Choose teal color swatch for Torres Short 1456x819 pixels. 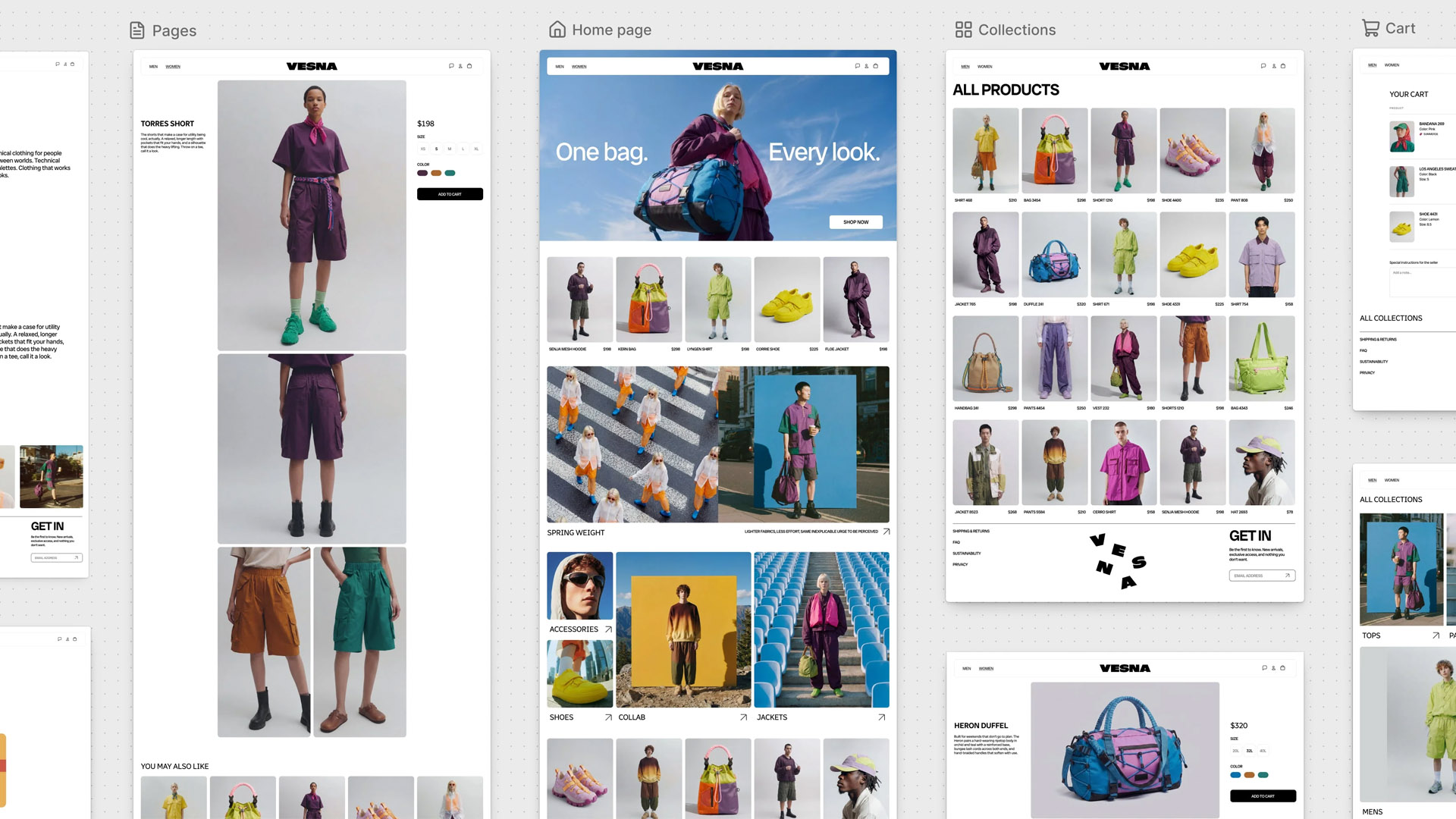coord(450,173)
